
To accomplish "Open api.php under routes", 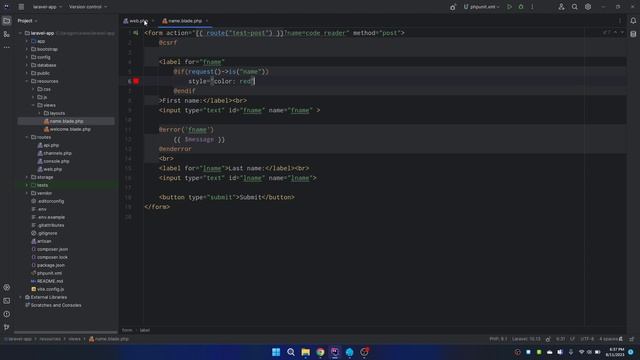I will click(48, 145).
